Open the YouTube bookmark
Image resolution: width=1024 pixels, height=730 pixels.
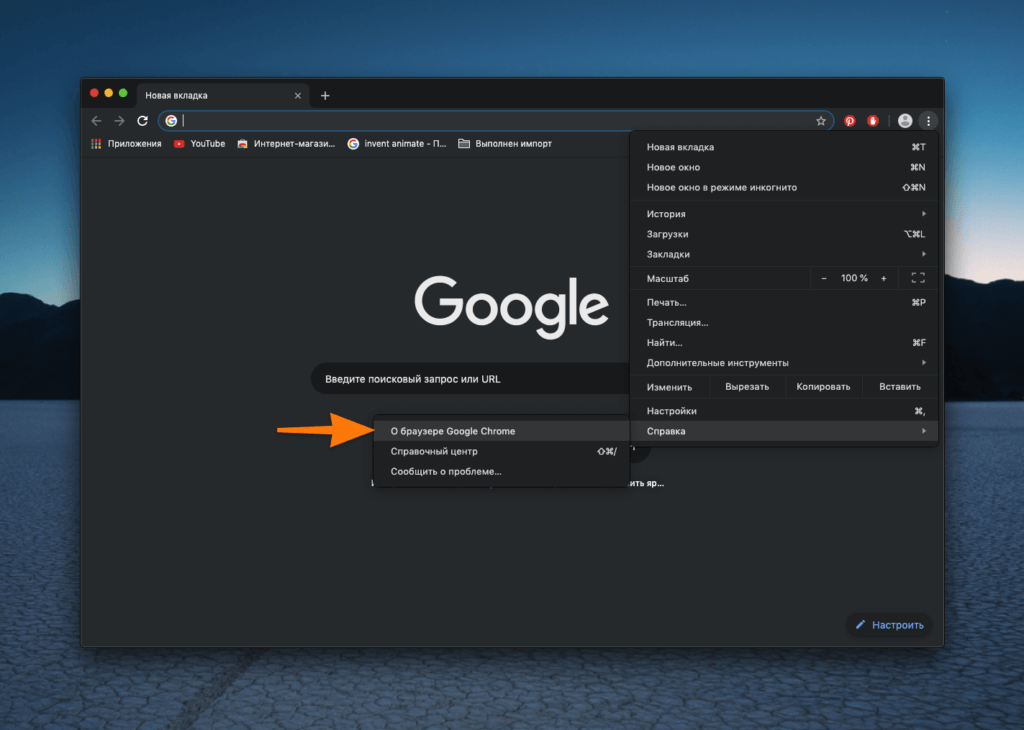click(x=199, y=144)
